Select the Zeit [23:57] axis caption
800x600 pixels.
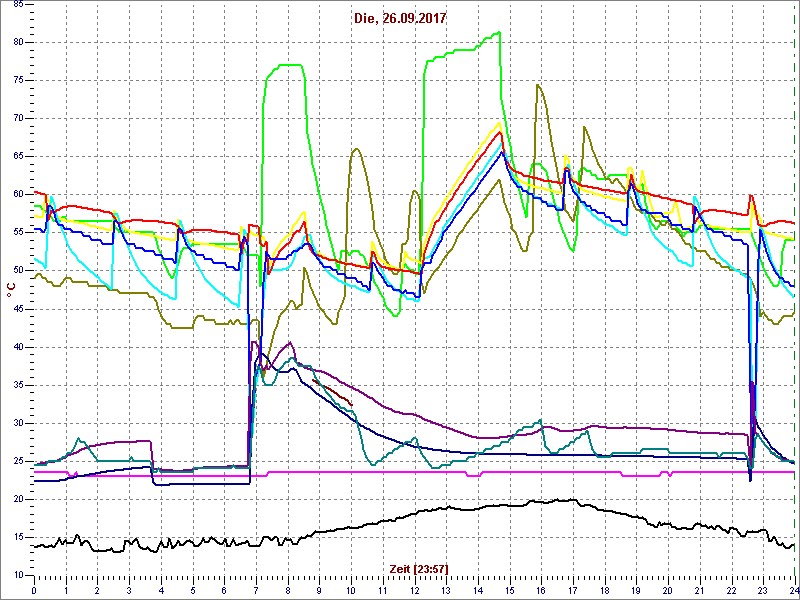click(x=419, y=568)
